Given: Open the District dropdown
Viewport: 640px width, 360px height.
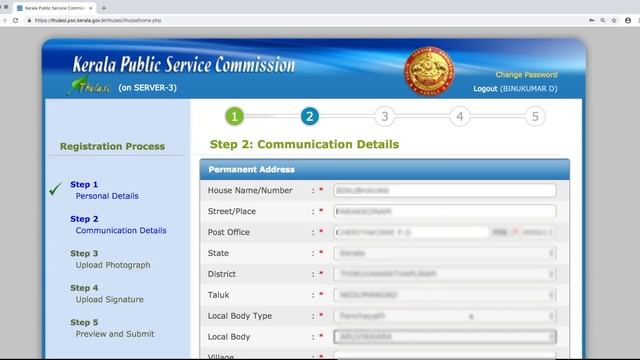Looking at the screenshot, I should [444, 274].
